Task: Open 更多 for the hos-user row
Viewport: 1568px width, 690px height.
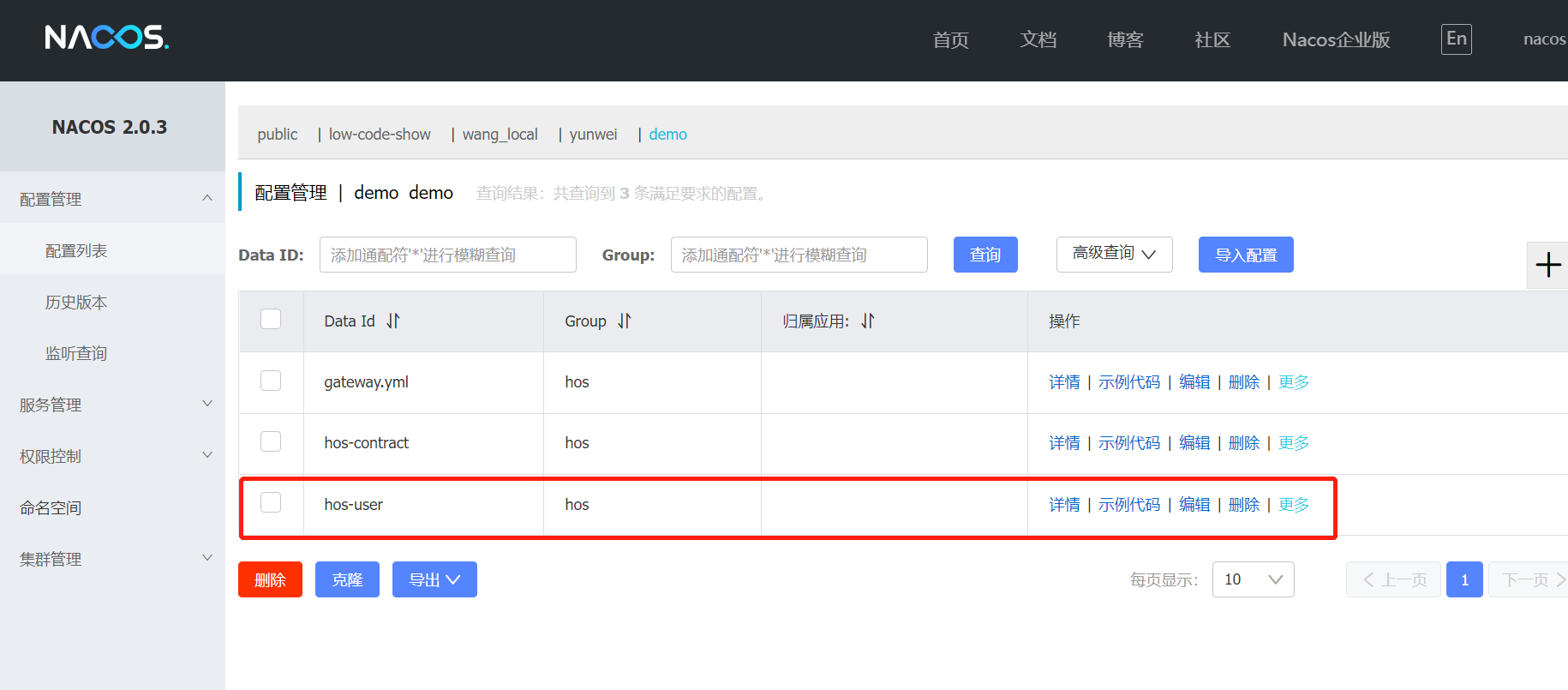Action: coord(1294,505)
